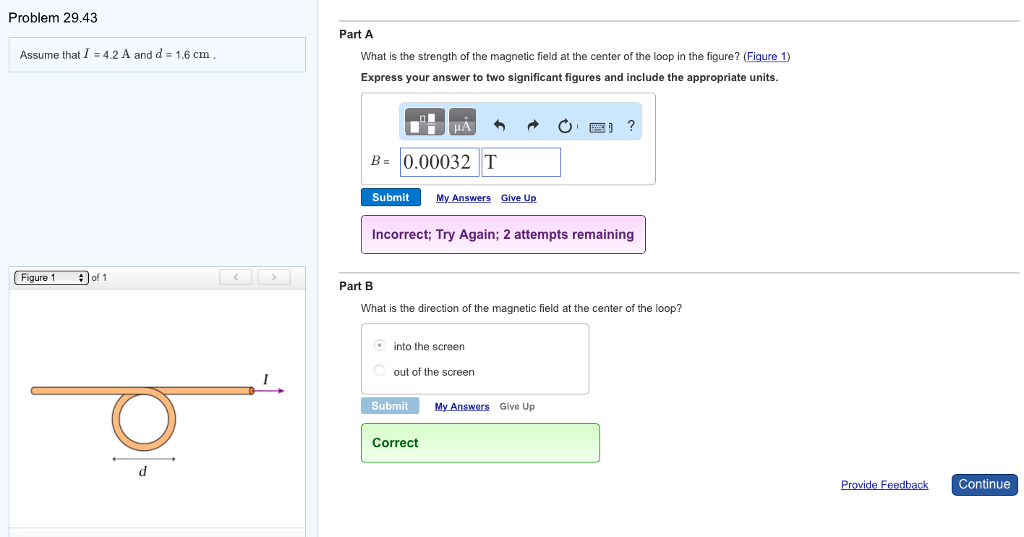1024x537 pixels.
Task: Click the 'Part B' heading
Action: pyautogui.click(x=356, y=286)
